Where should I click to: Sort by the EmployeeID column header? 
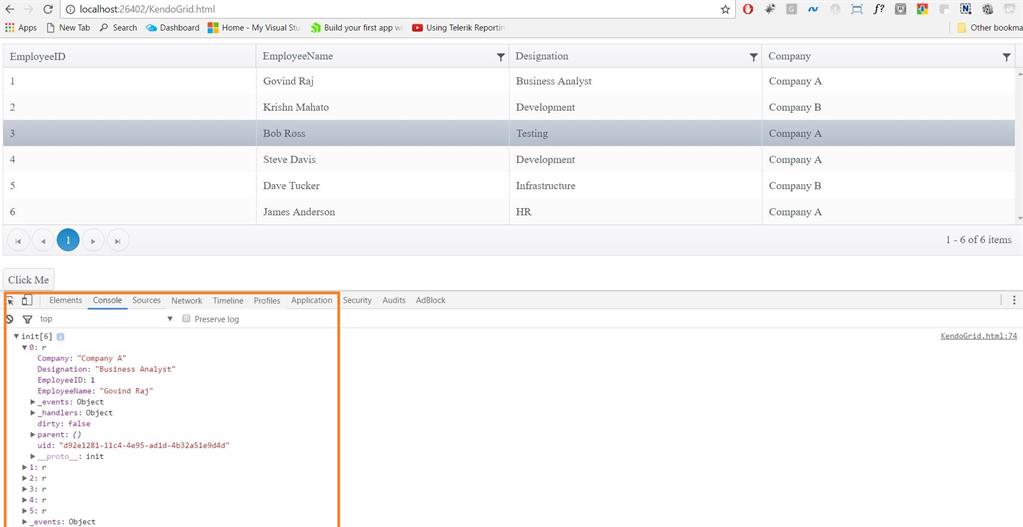coord(129,56)
